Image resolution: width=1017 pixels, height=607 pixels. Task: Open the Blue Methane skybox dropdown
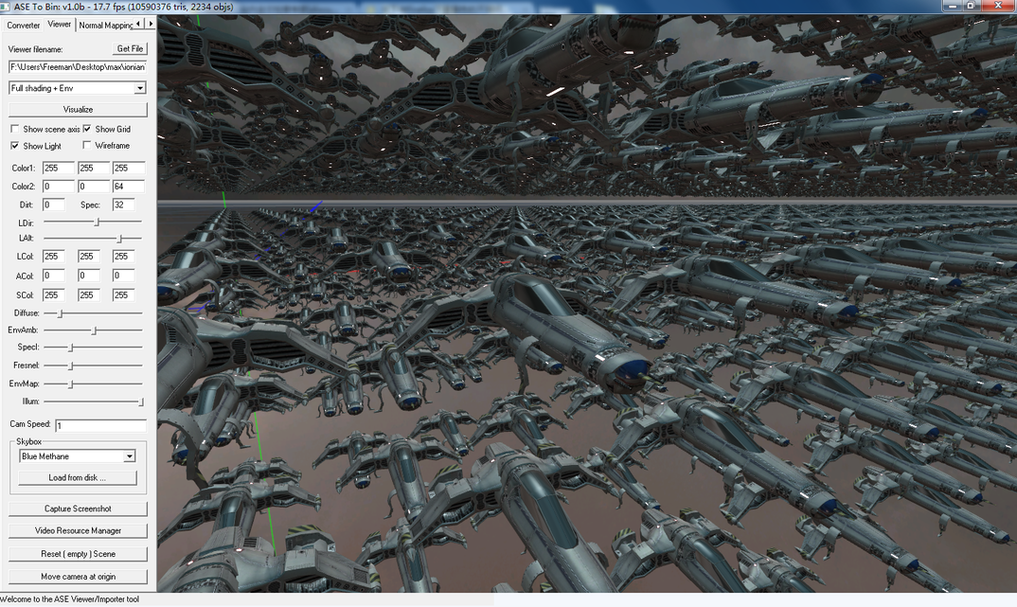click(77, 457)
